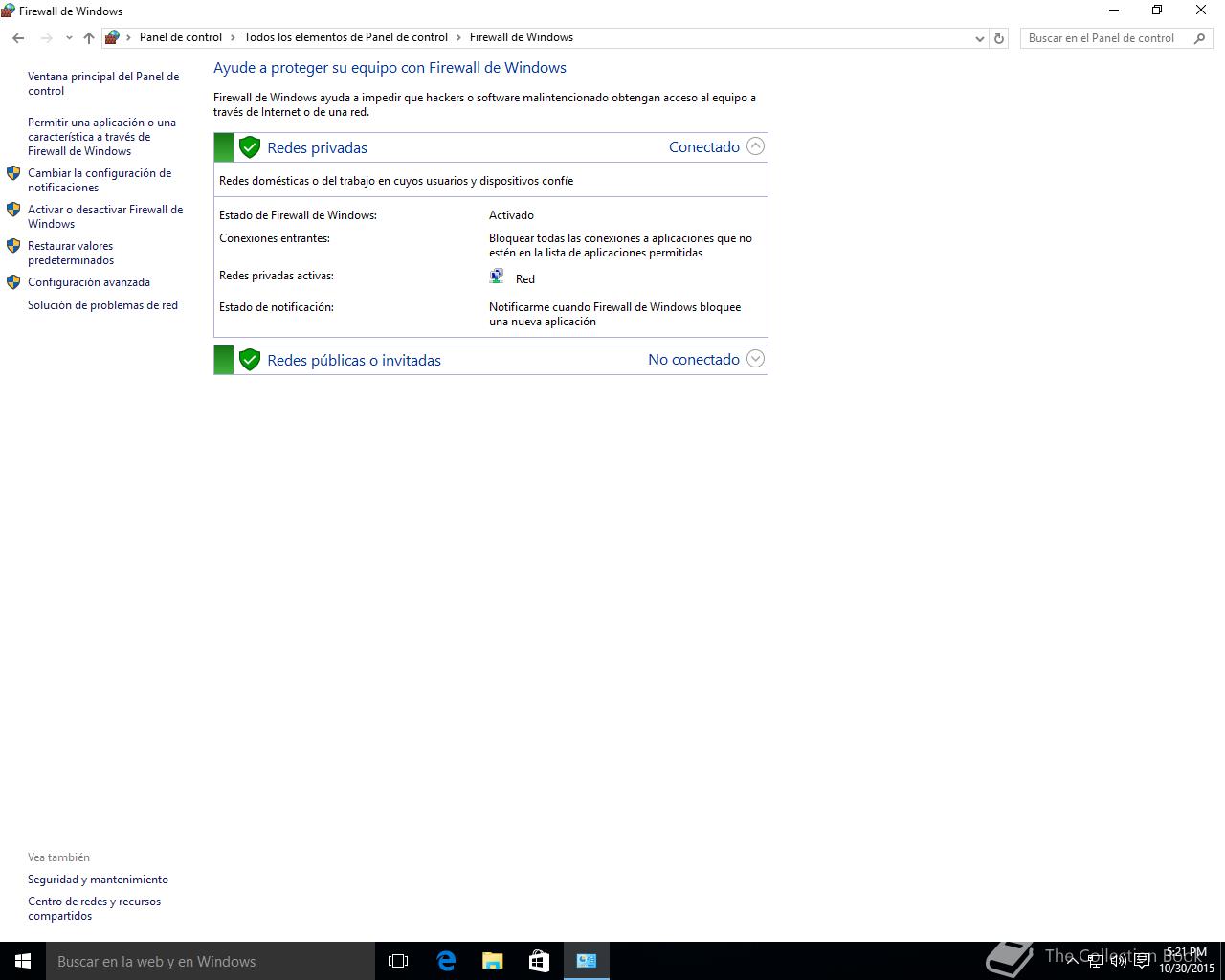Click the search magnifier icon
Image resolution: width=1225 pixels, height=980 pixels.
(1200, 38)
